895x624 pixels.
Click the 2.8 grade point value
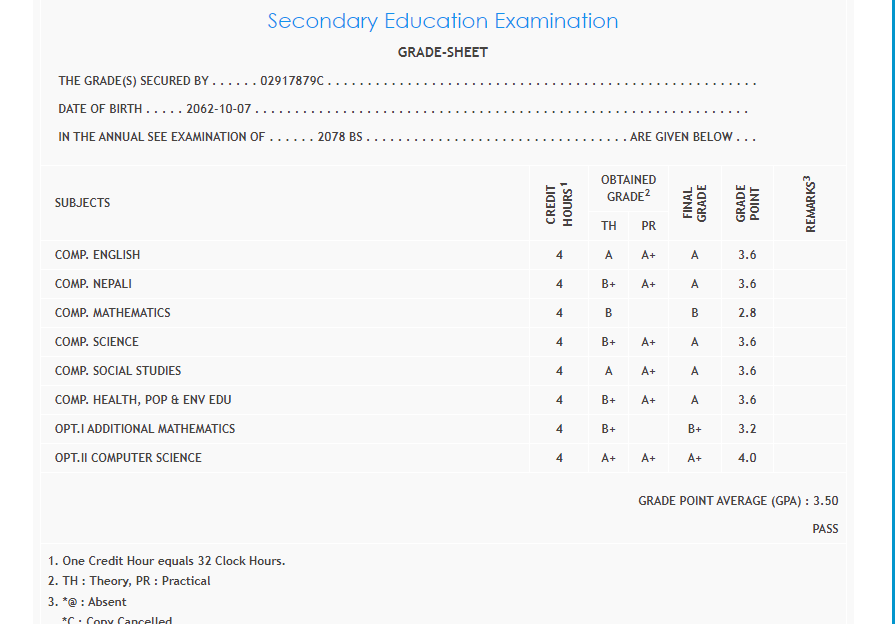[x=747, y=313]
